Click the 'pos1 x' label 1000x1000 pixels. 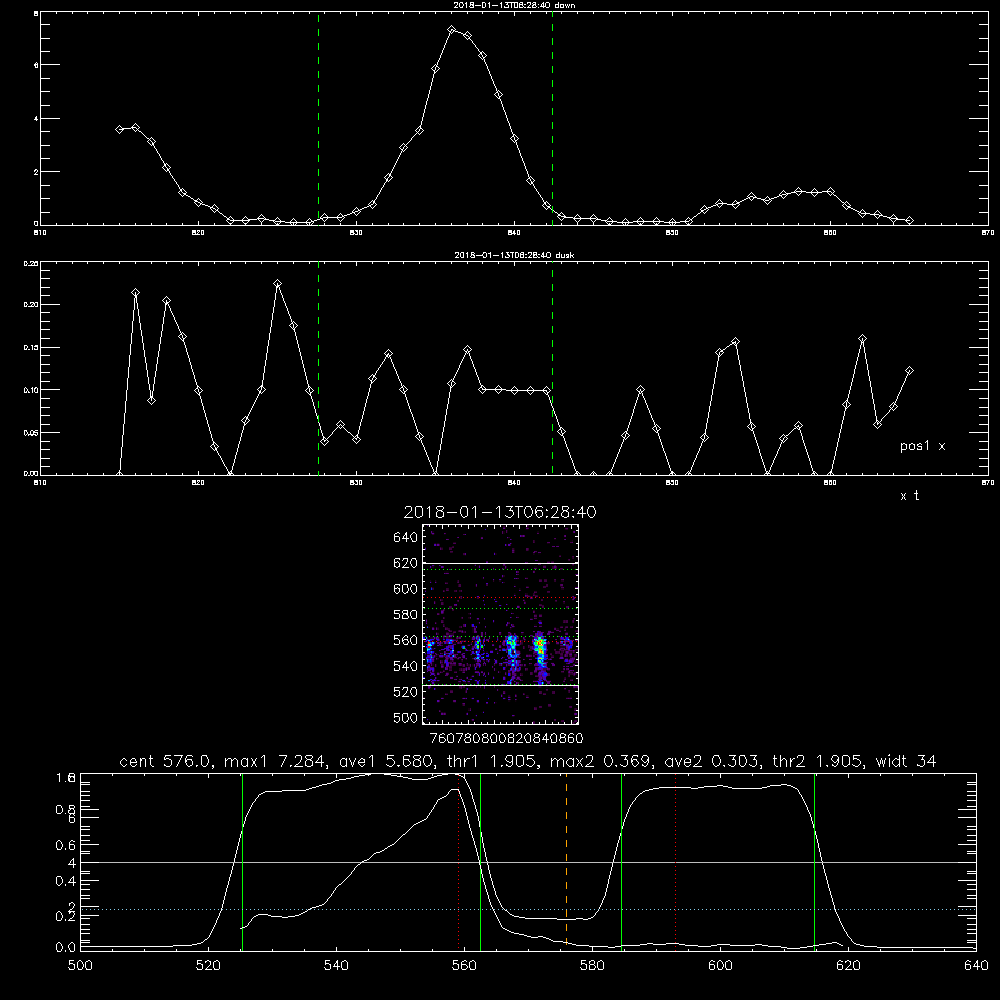(922, 446)
